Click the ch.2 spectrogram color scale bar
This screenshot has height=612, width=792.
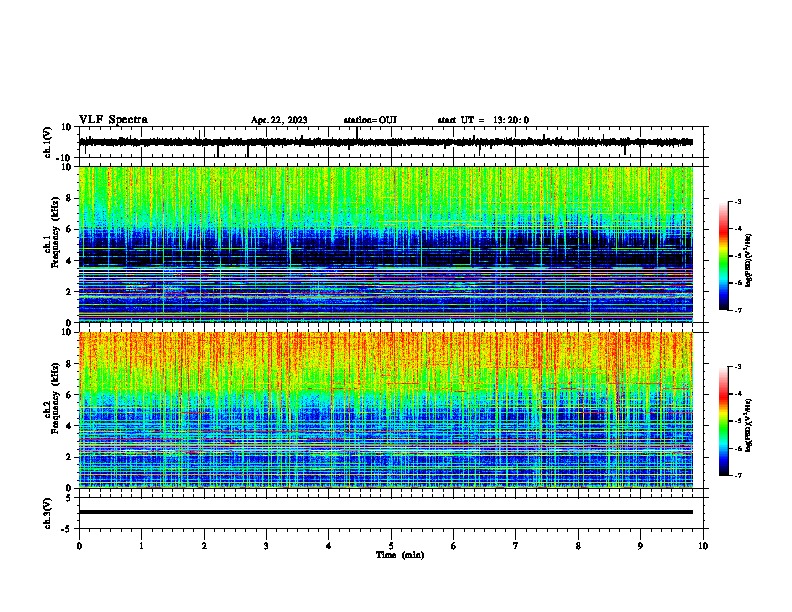(723, 421)
